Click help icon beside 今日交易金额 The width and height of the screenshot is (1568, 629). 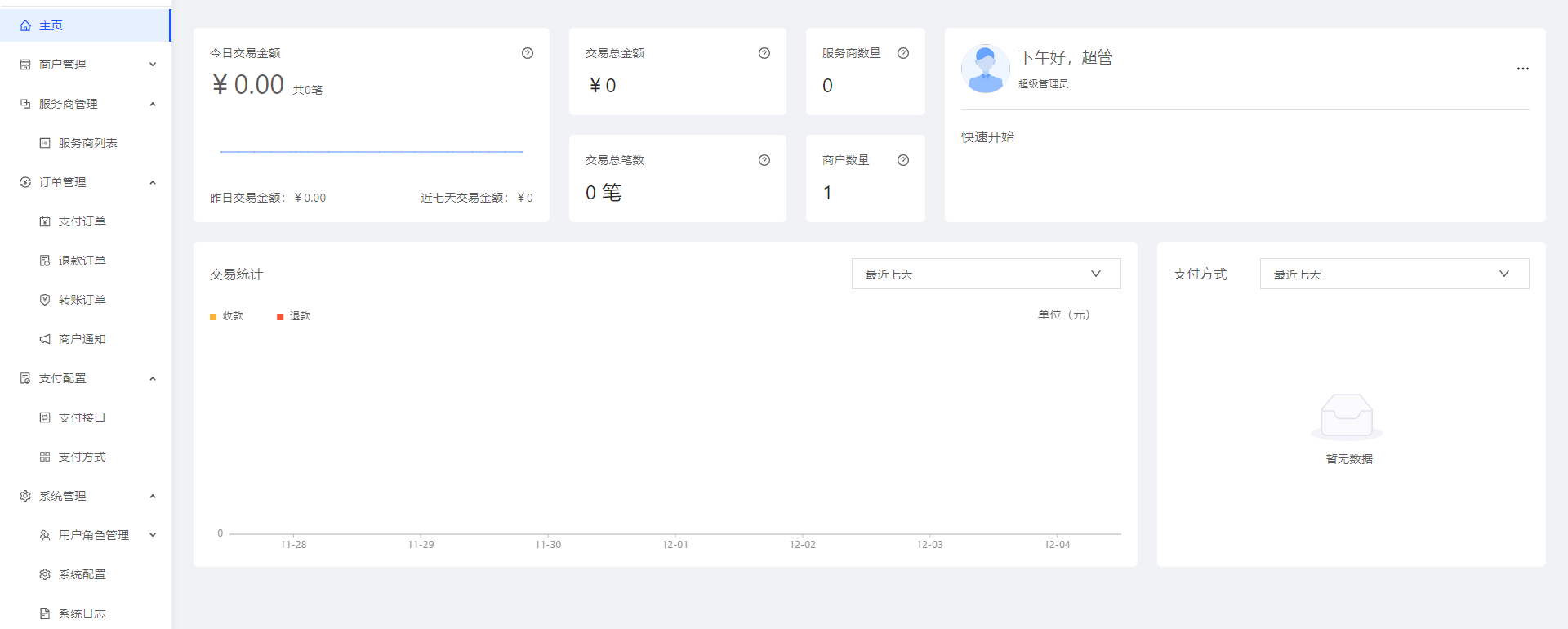point(528,53)
